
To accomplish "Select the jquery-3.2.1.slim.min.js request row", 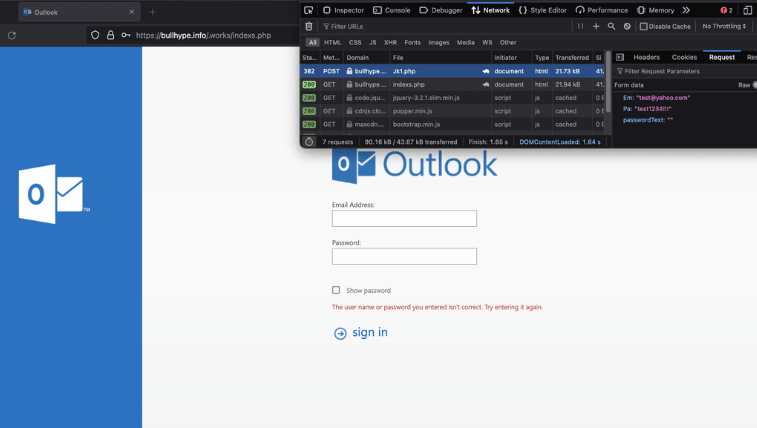I will [452, 97].
